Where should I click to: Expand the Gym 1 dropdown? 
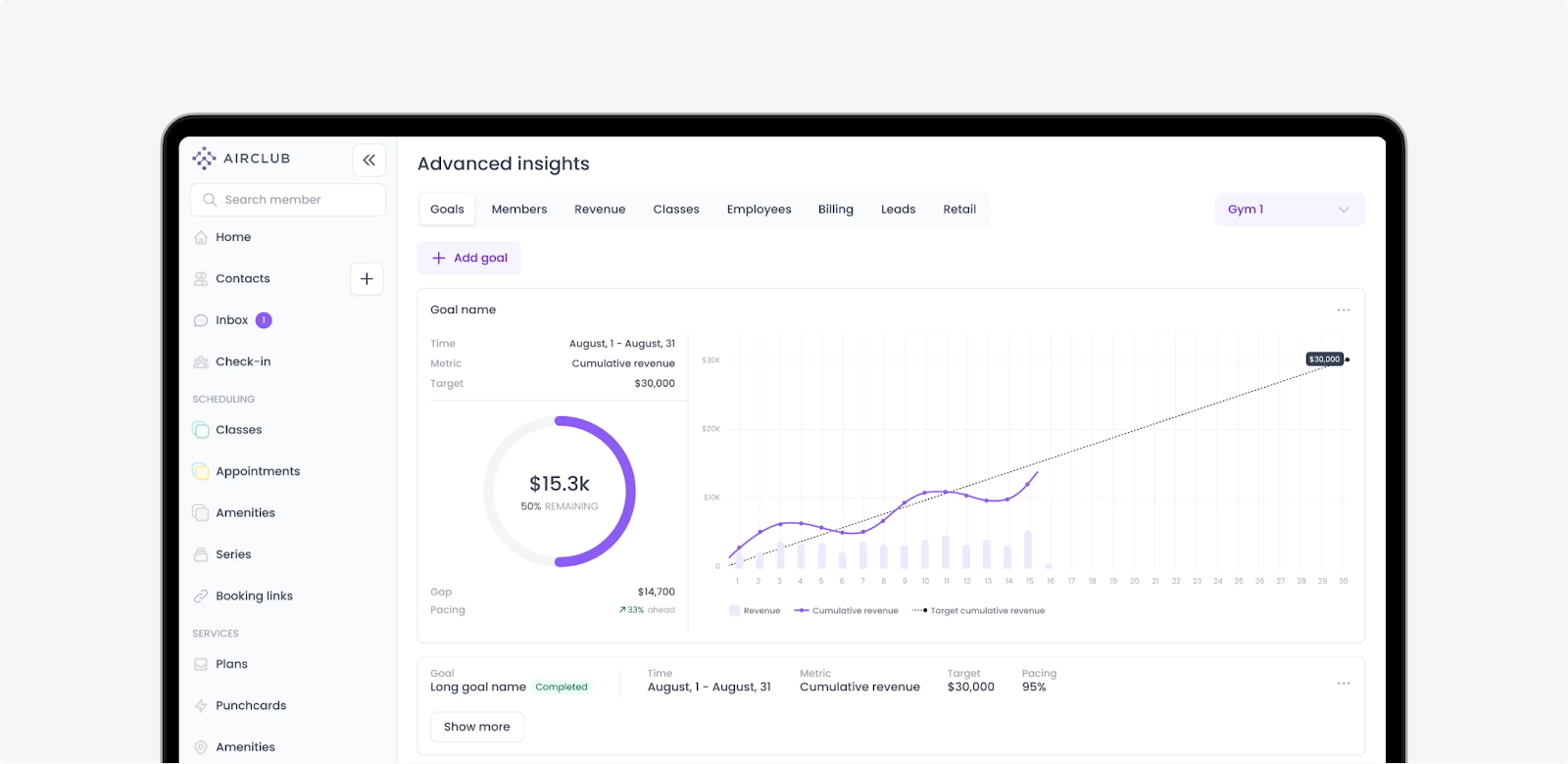click(1290, 210)
